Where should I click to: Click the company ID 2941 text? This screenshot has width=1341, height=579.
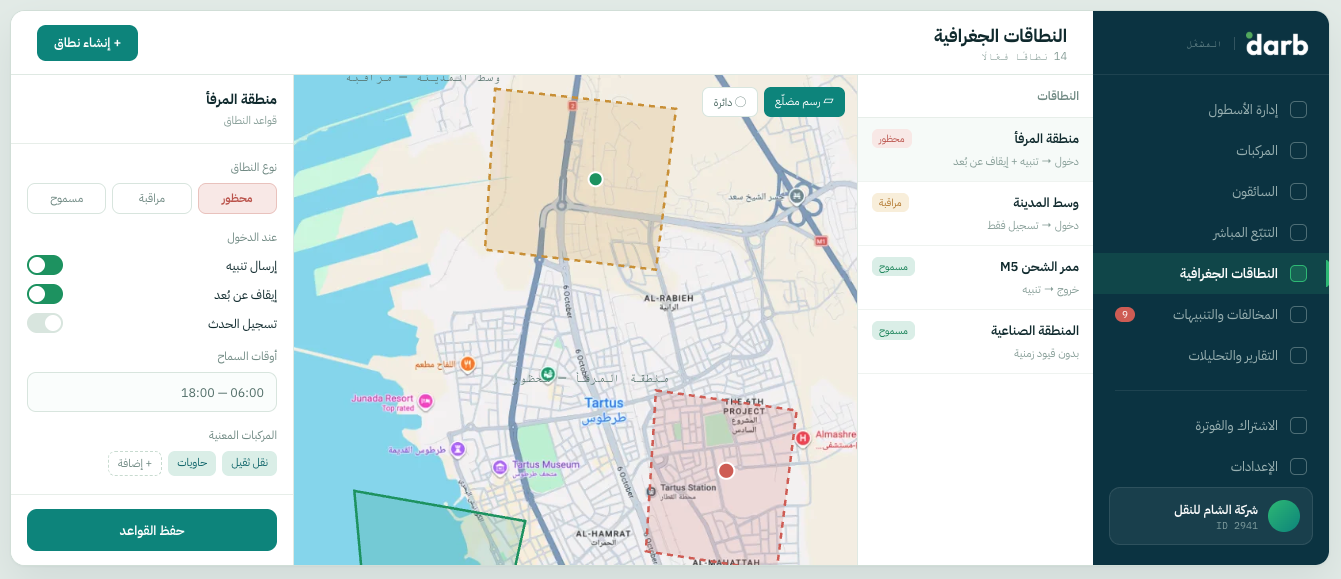(x=1237, y=526)
